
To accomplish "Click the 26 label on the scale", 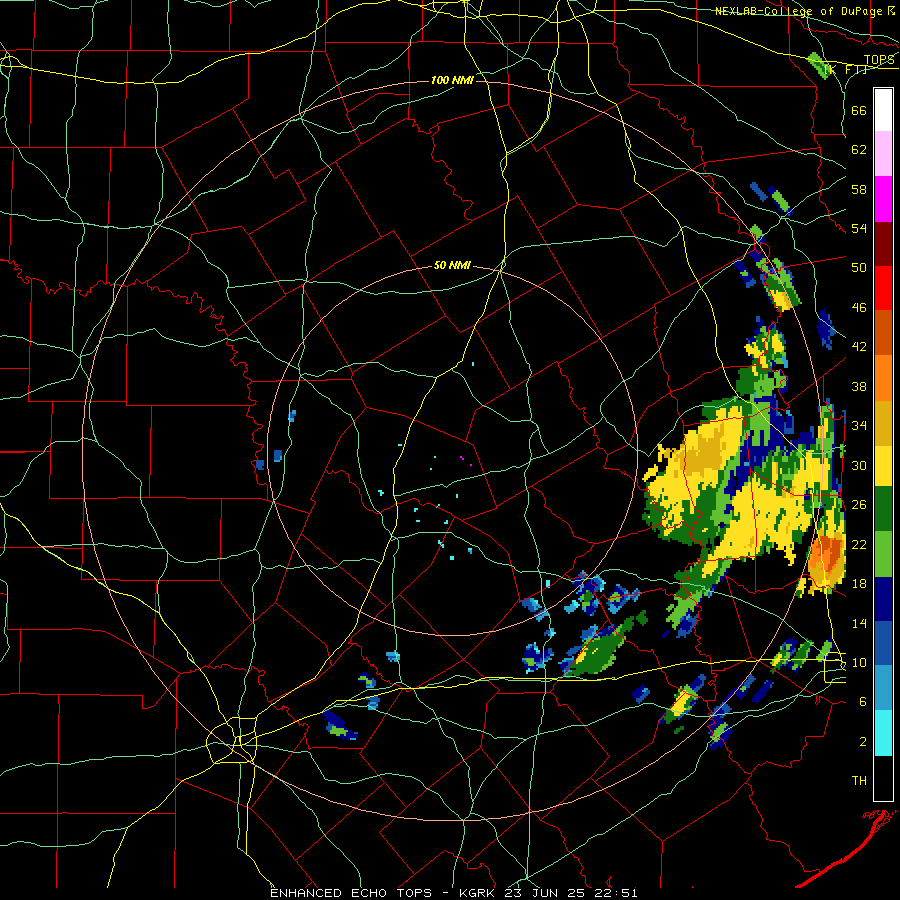I will pyautogui.click(x=859, y=505).
